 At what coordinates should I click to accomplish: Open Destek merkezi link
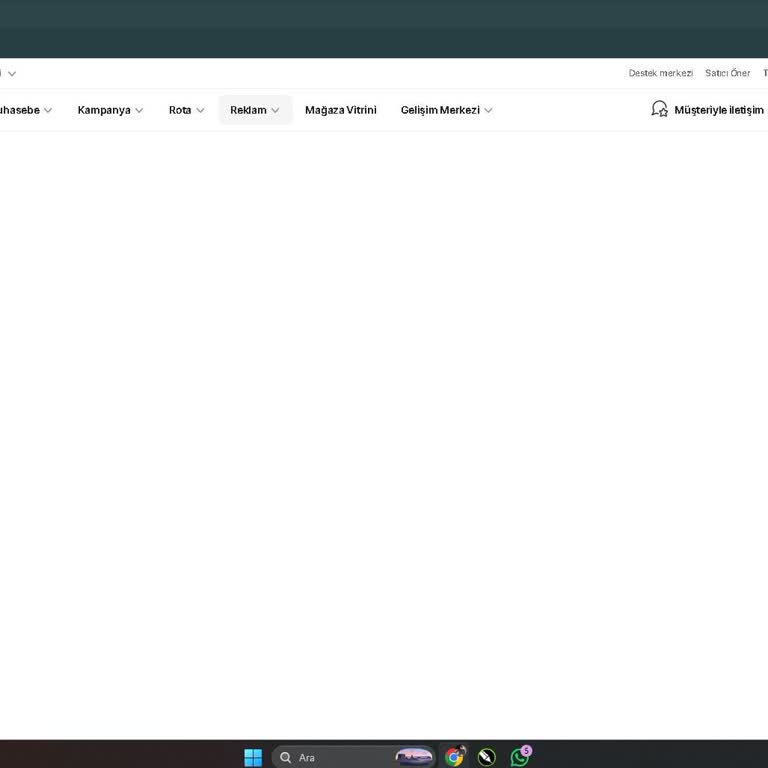click(x=660, y=73)
